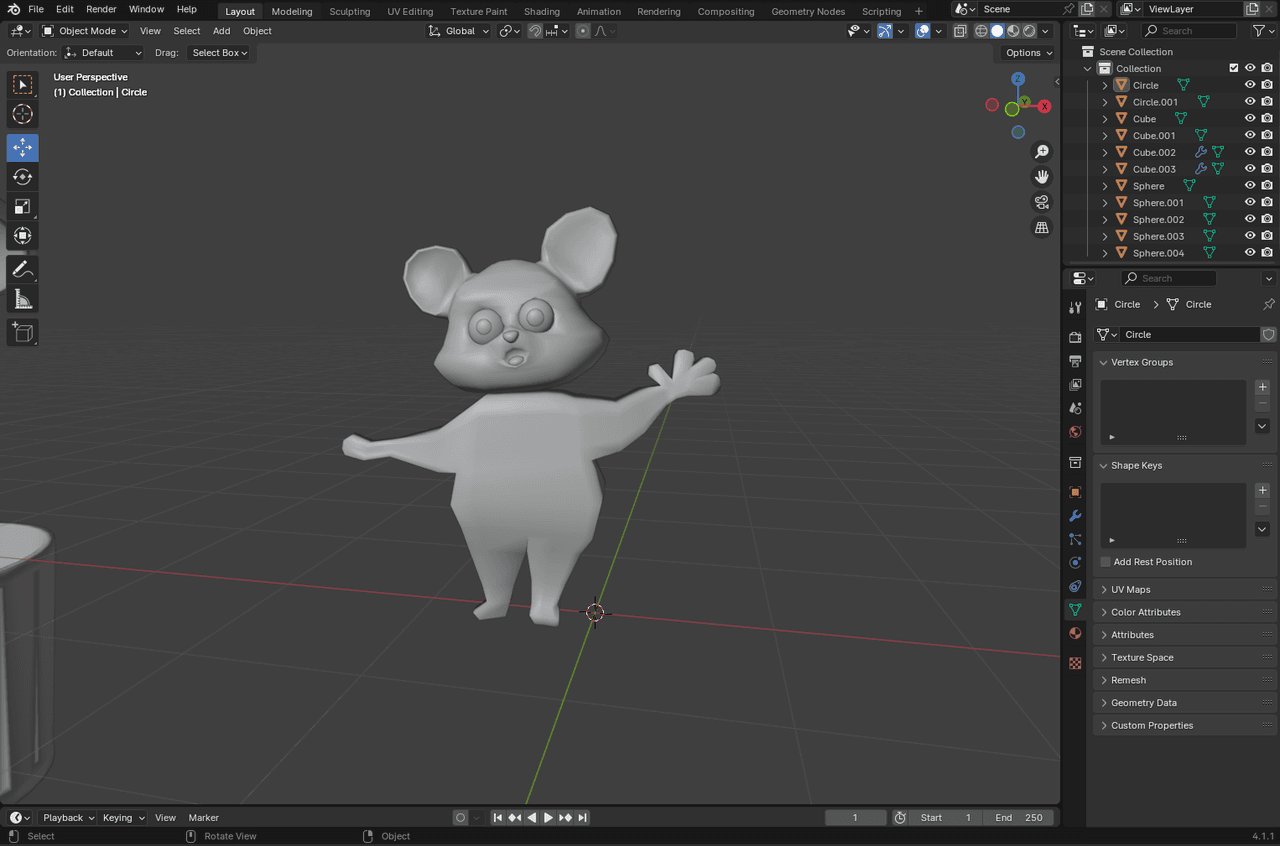Screen dimensions: 1280x846
Task: Expand the UV Maps panel
Action: click(1130, 590)
